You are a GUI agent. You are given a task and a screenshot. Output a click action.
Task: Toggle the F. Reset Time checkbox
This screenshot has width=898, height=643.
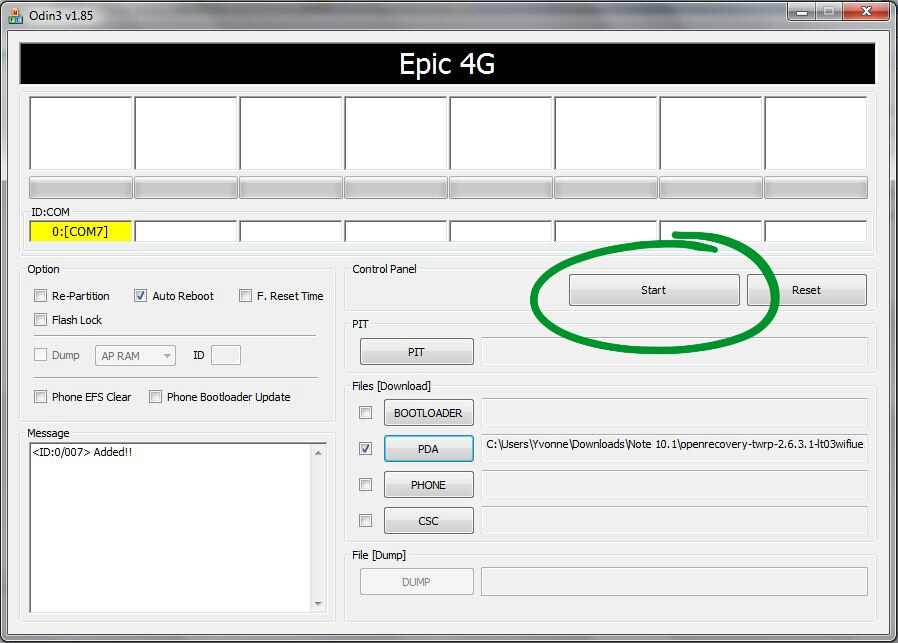(x=245, y=295)
